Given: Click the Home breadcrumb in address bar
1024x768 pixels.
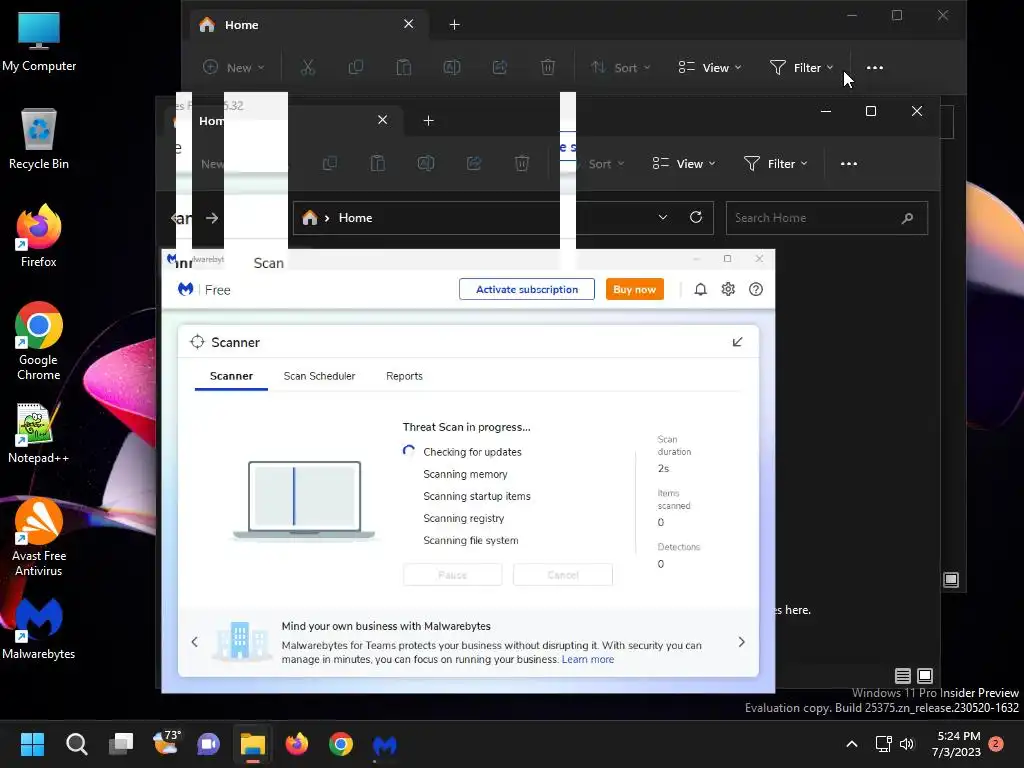Looking at the screenshot, I should click(x=355, y=217).
